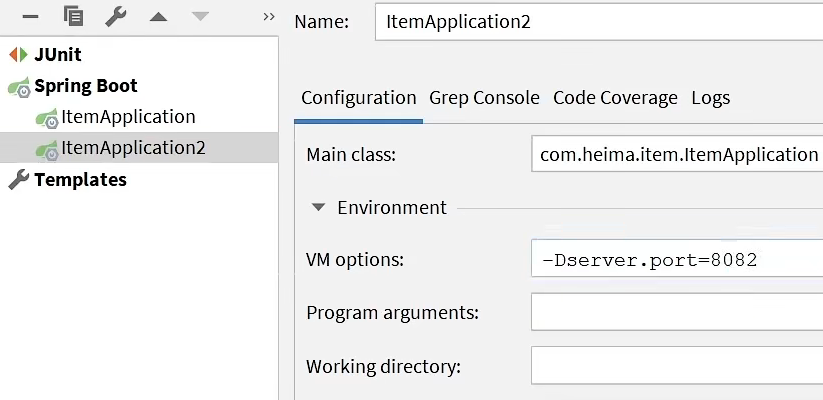The image size is (823, 400).
Task: Click the move up arrow icon
Action: coord(158,16)
